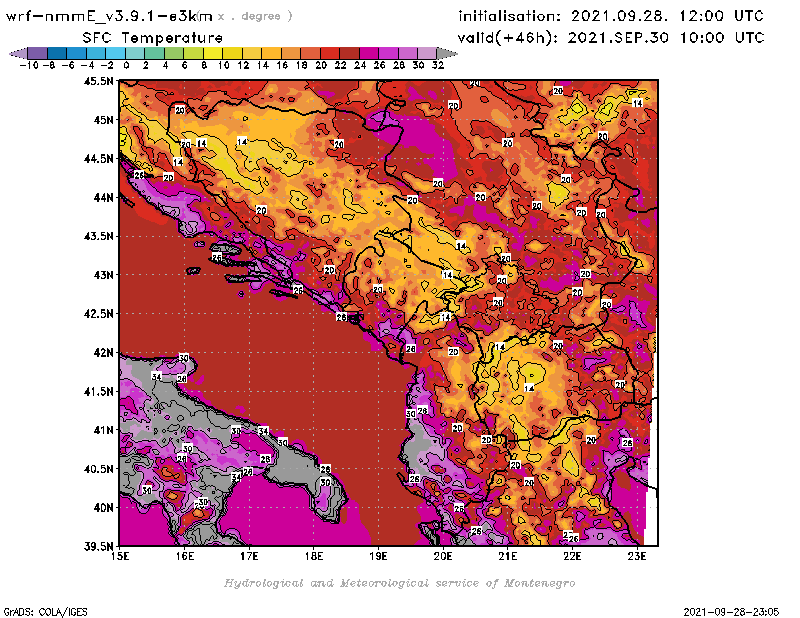Click the 'SFC Temperature' title
800x618 pixels.
coord(153,38)
